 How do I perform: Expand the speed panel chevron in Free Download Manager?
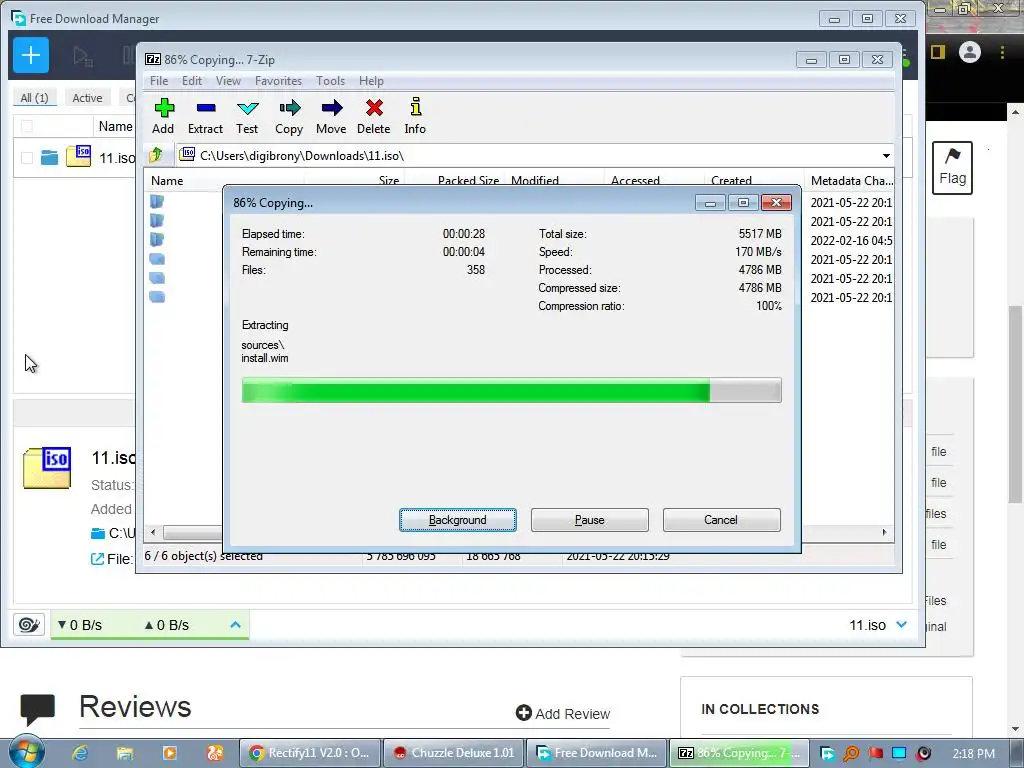pyautogui.click(x=236, y=625)
